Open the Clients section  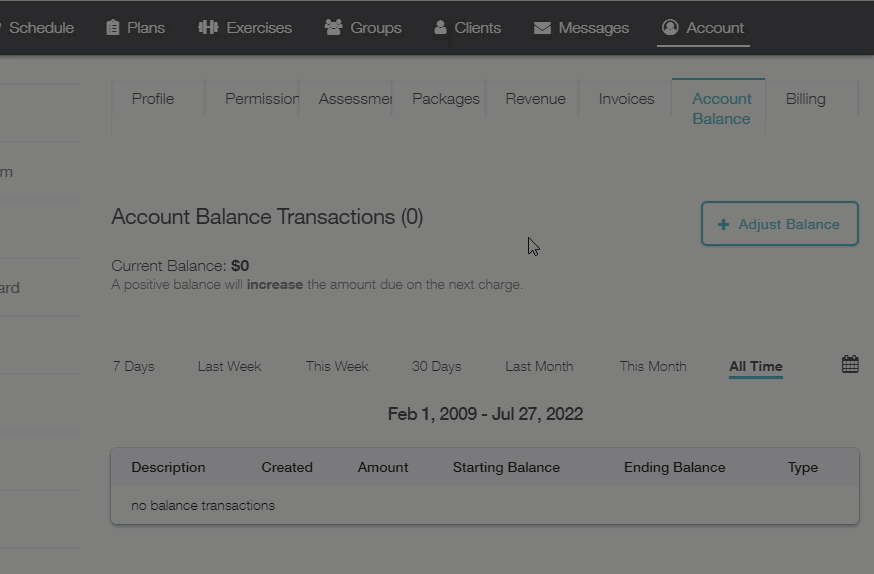tap(468, 28)
